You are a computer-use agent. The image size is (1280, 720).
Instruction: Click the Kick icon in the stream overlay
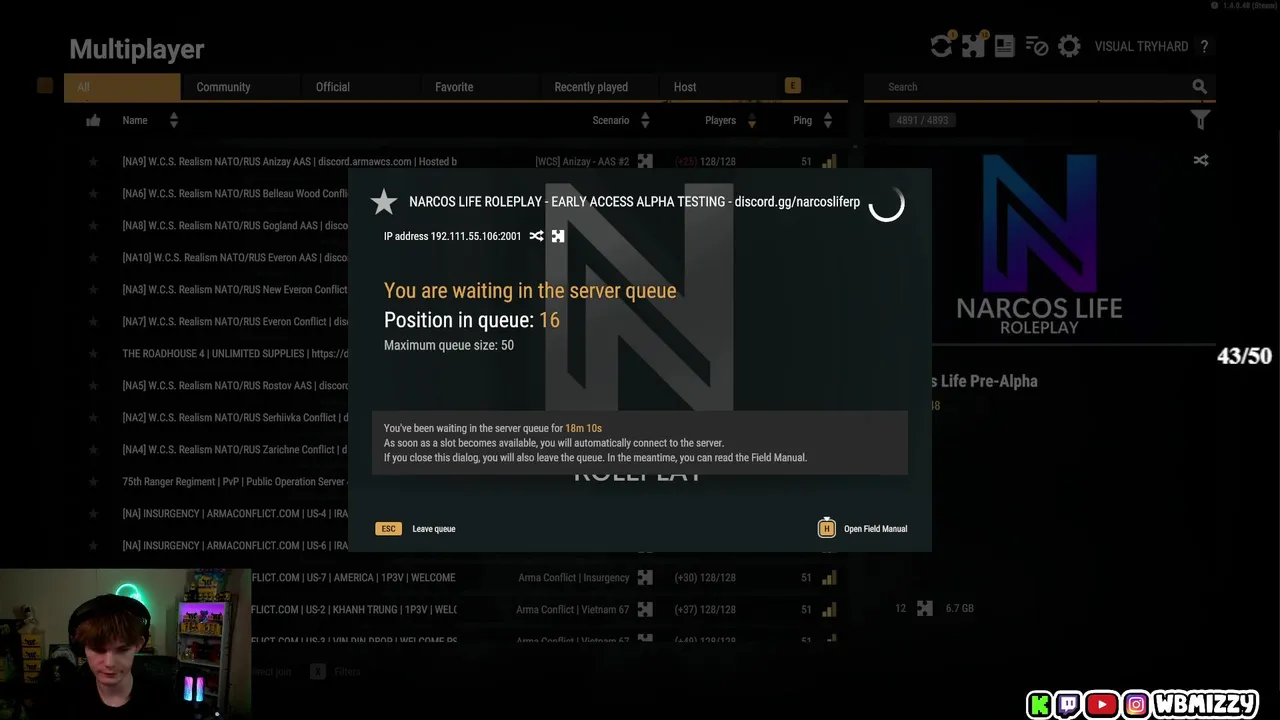1040,705
